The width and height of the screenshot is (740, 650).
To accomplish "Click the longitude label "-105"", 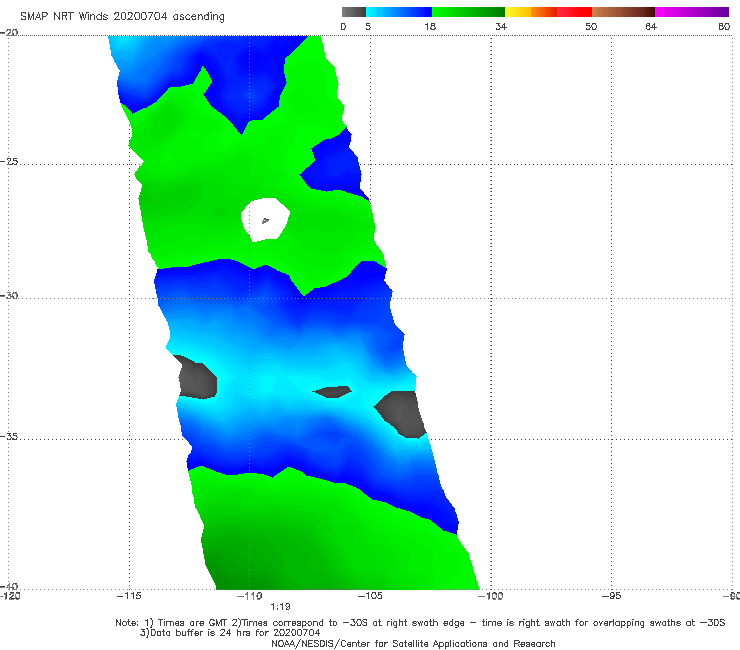I will (370, 596).
